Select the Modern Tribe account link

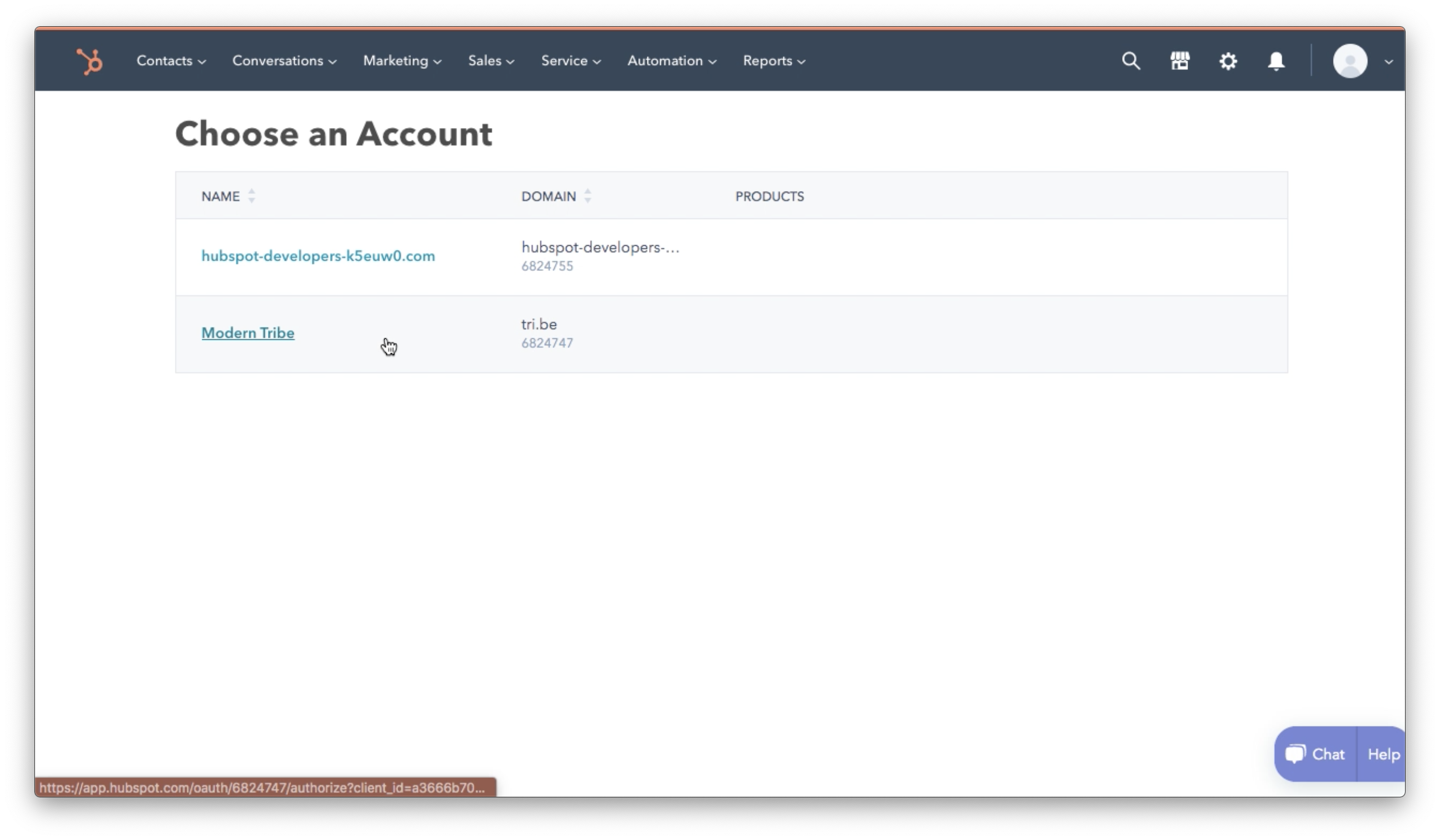247,332
